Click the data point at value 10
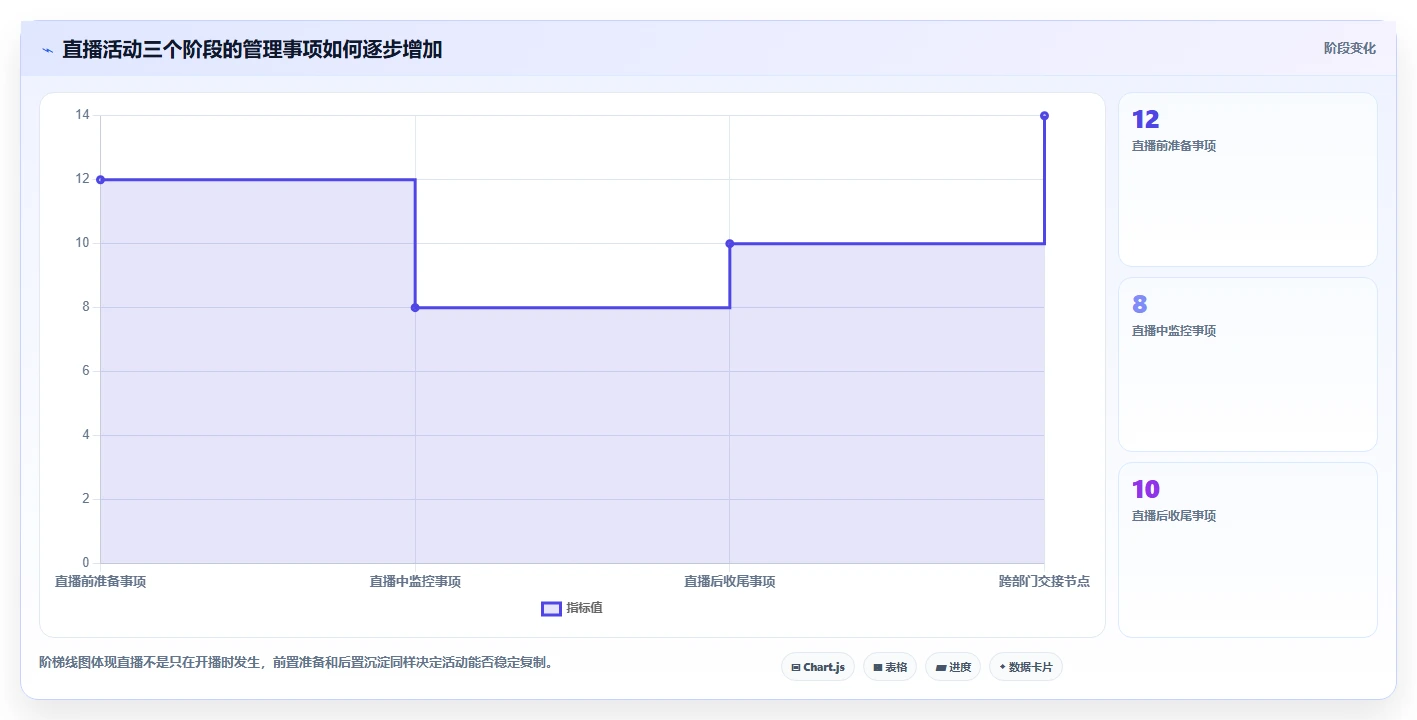Screen dimensions: 1417x720 click(730, 244)
